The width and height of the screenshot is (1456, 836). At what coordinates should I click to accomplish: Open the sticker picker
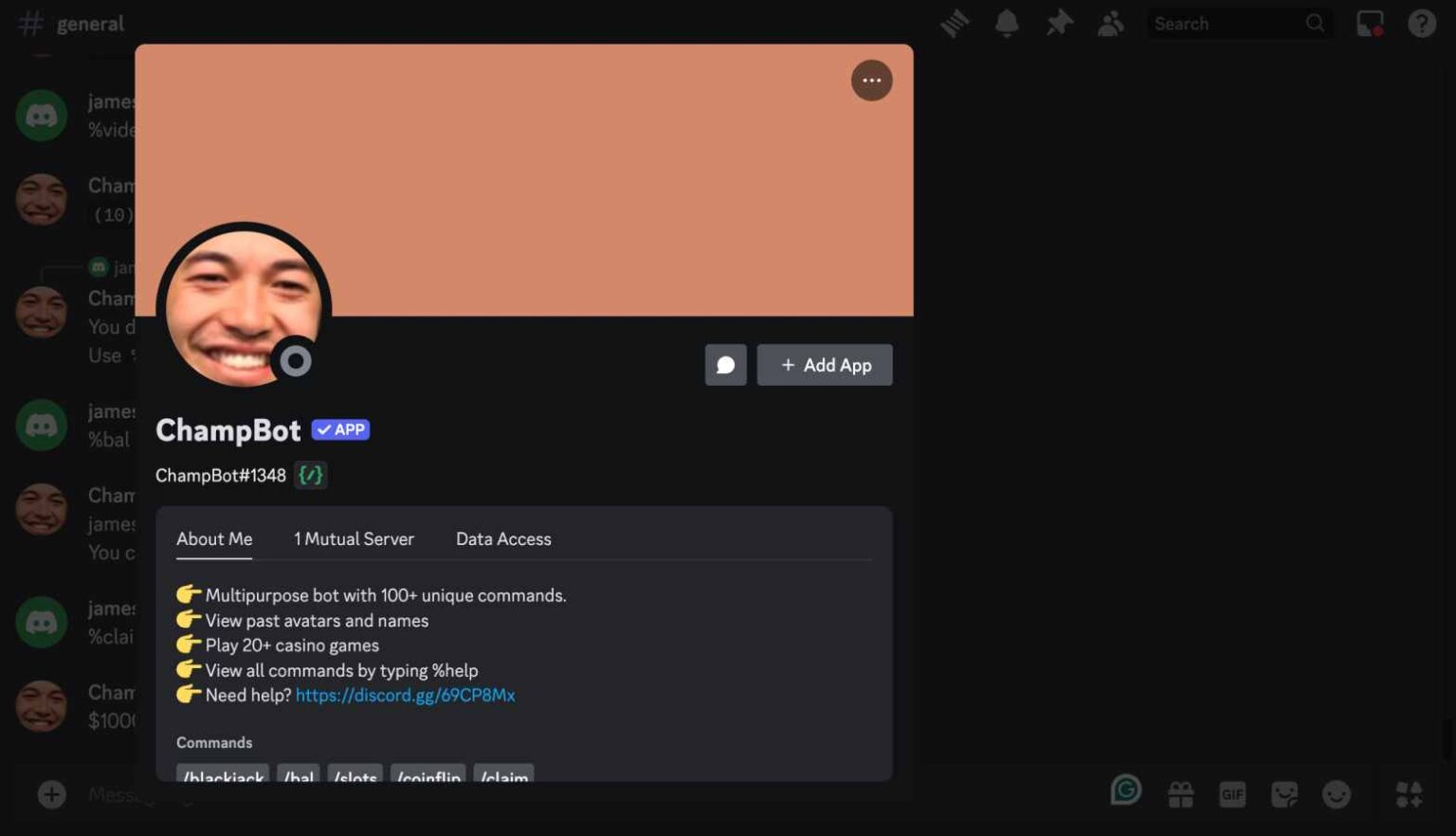coord(1285,794)
